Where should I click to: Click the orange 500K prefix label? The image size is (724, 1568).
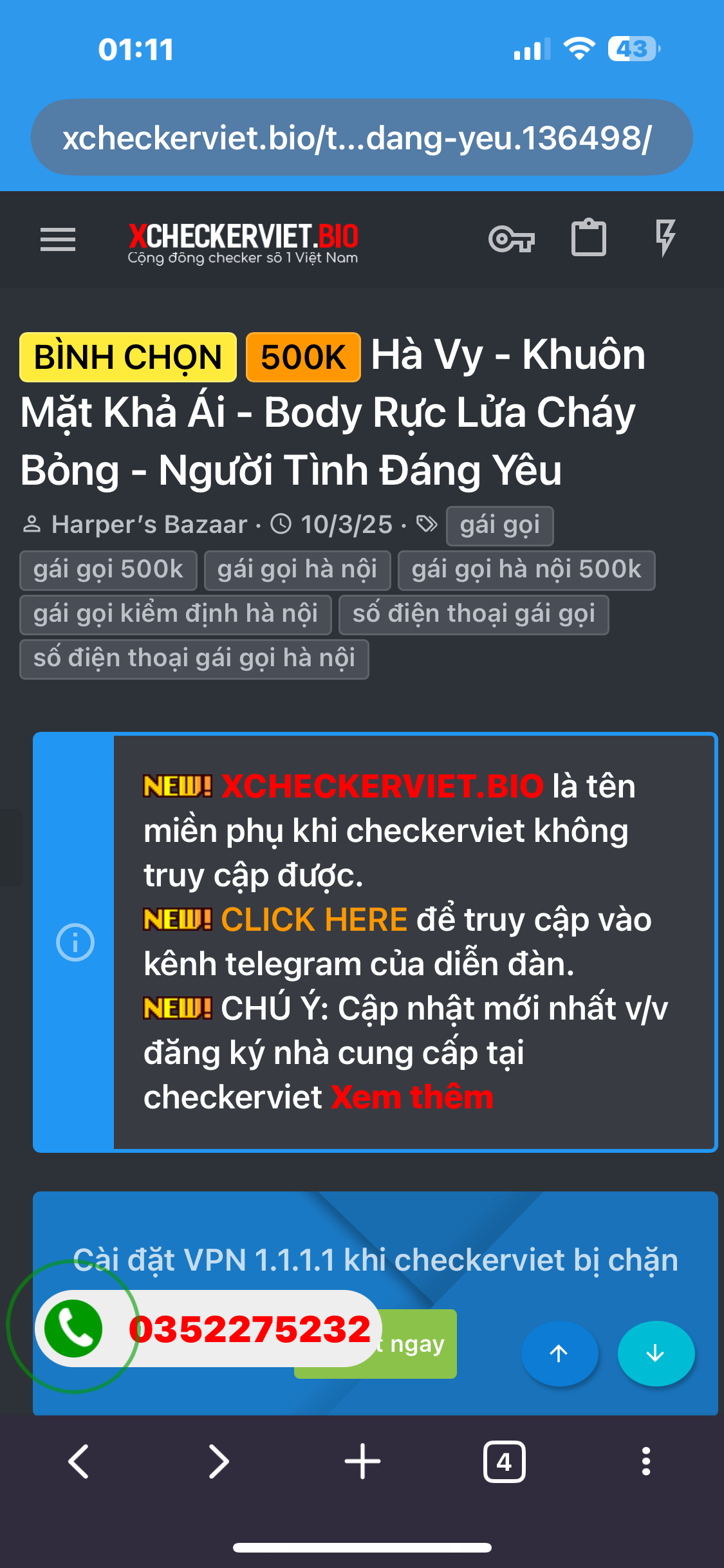tap(303, 357)
